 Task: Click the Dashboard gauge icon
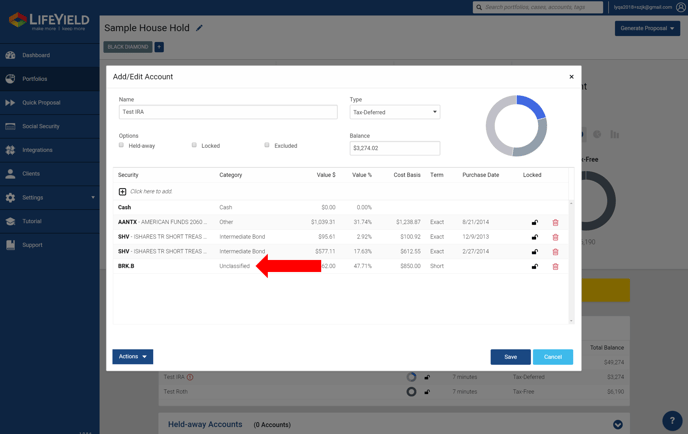10,55
